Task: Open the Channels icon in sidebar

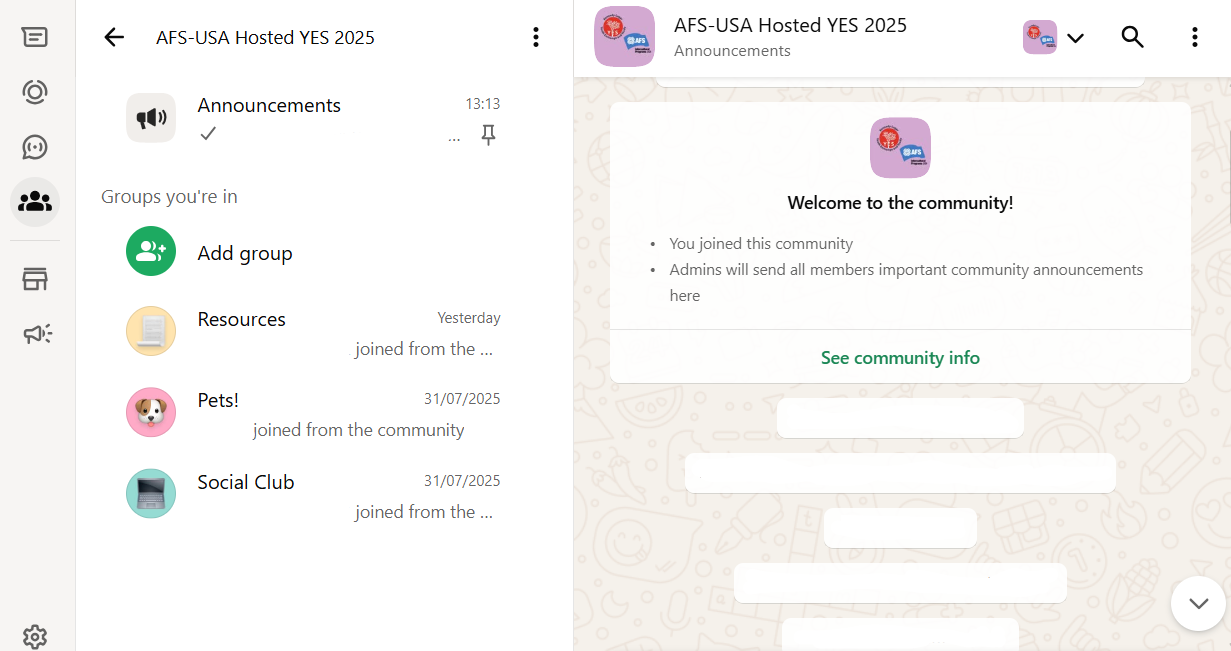Action: (35, 148)
